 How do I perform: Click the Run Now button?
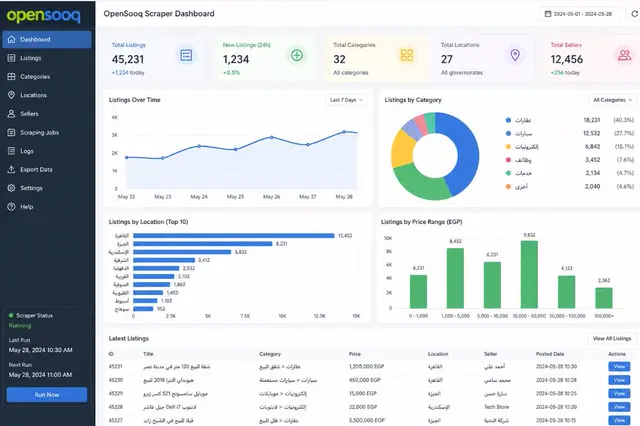(x=47, y=395)
